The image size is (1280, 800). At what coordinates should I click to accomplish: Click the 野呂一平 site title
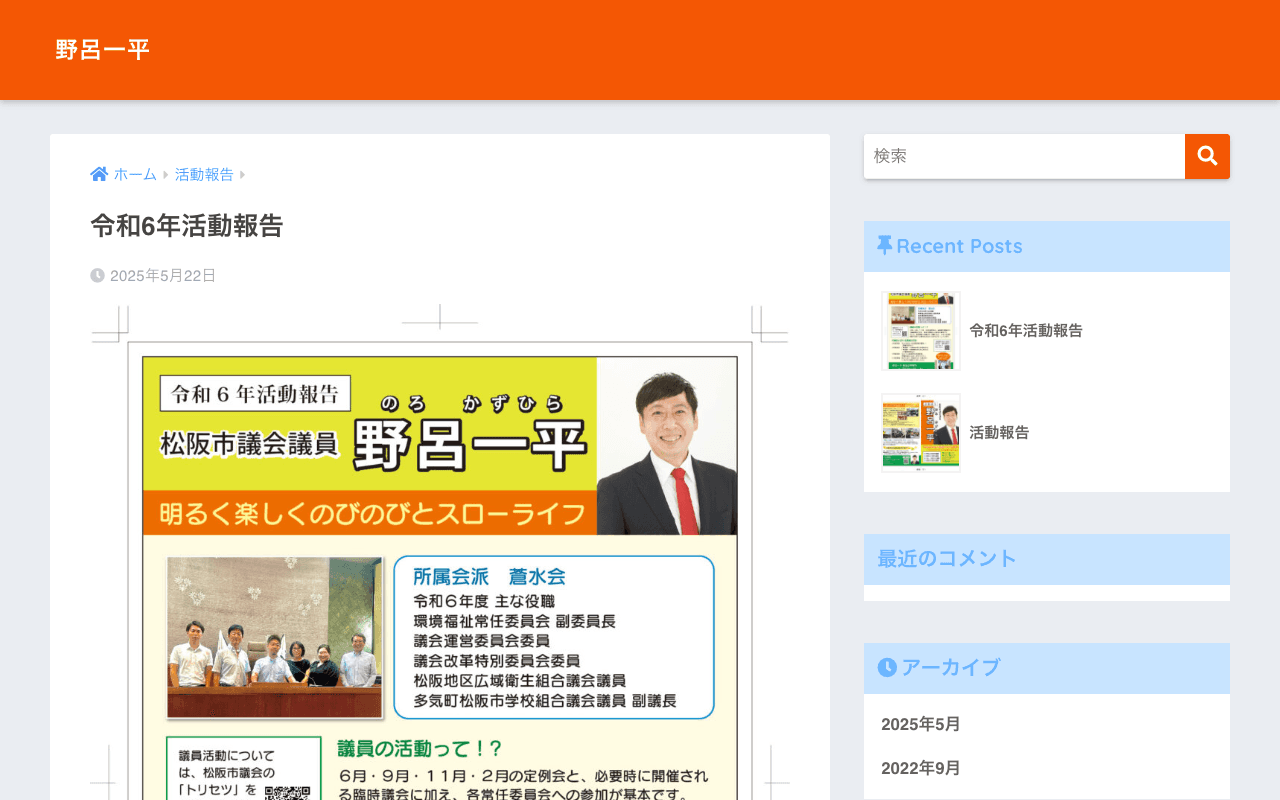(x=102, y=50)
